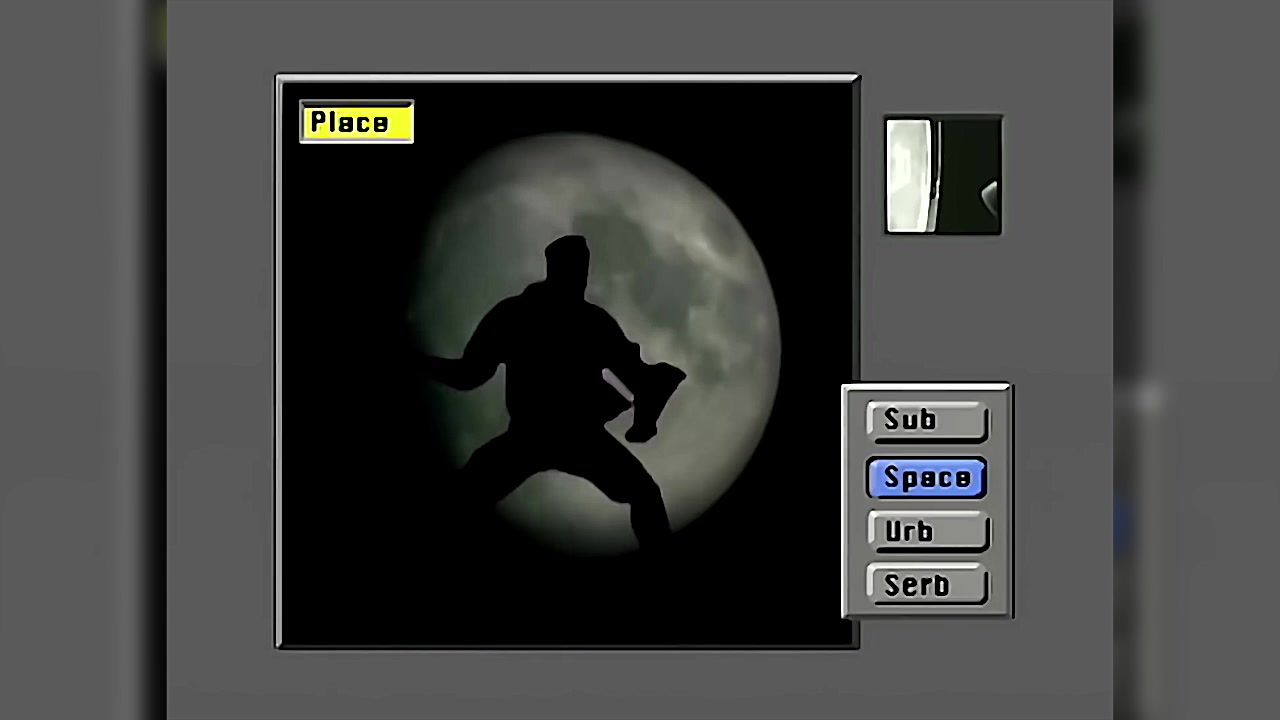
Task: Click the small preview thumbnail
Action: click(x=943, y=176)
